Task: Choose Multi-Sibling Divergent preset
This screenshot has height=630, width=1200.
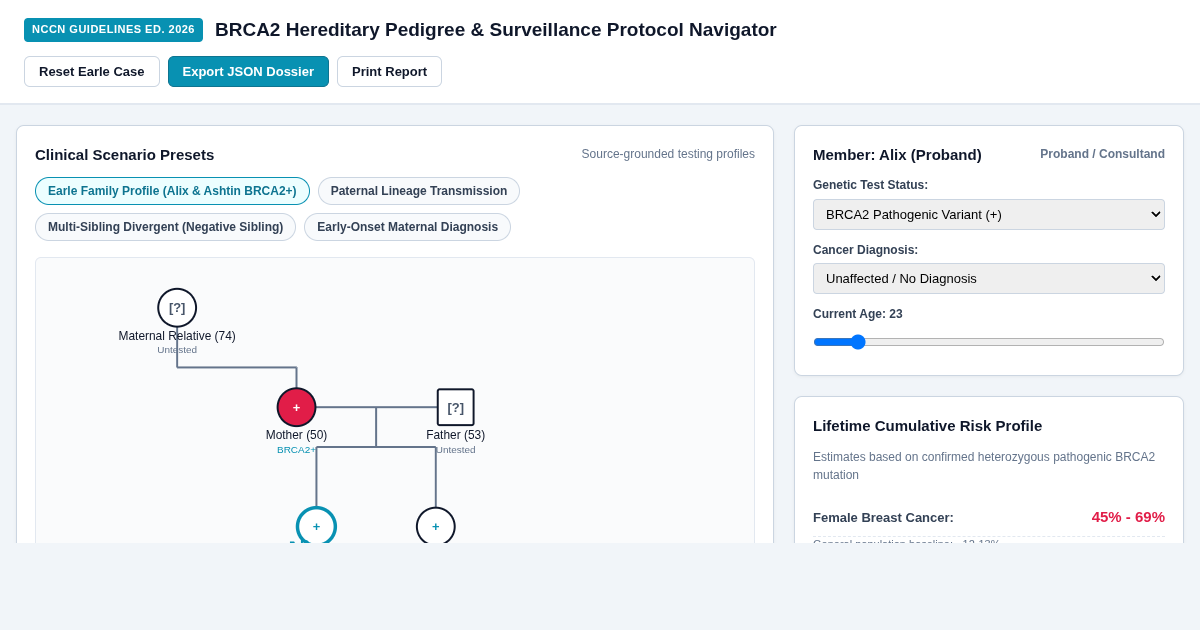Action: click(x=165, y=227)
